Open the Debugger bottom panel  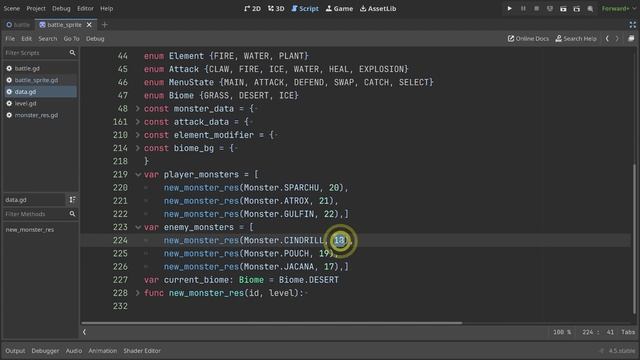[x=45, y=351]
